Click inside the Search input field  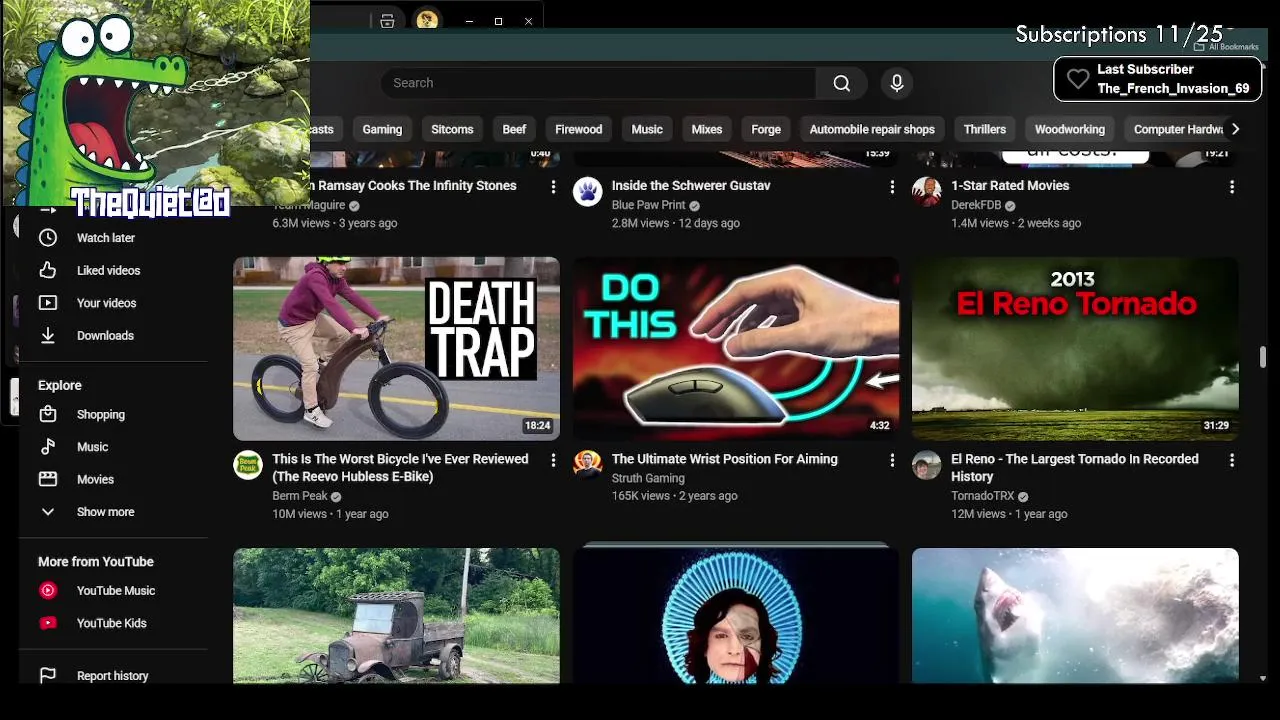tap(598, 83)
